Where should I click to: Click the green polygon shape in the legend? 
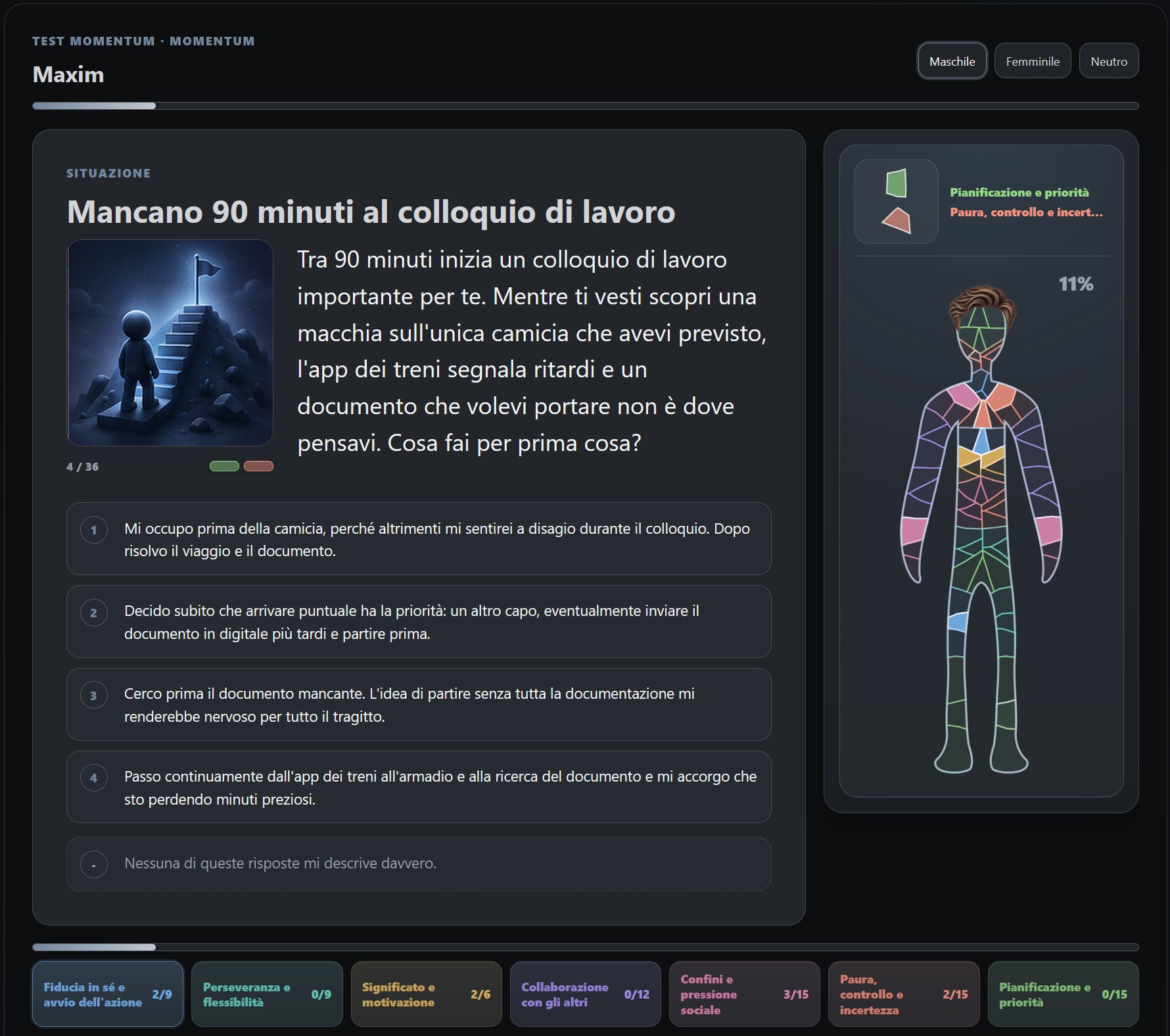(897, 183)
